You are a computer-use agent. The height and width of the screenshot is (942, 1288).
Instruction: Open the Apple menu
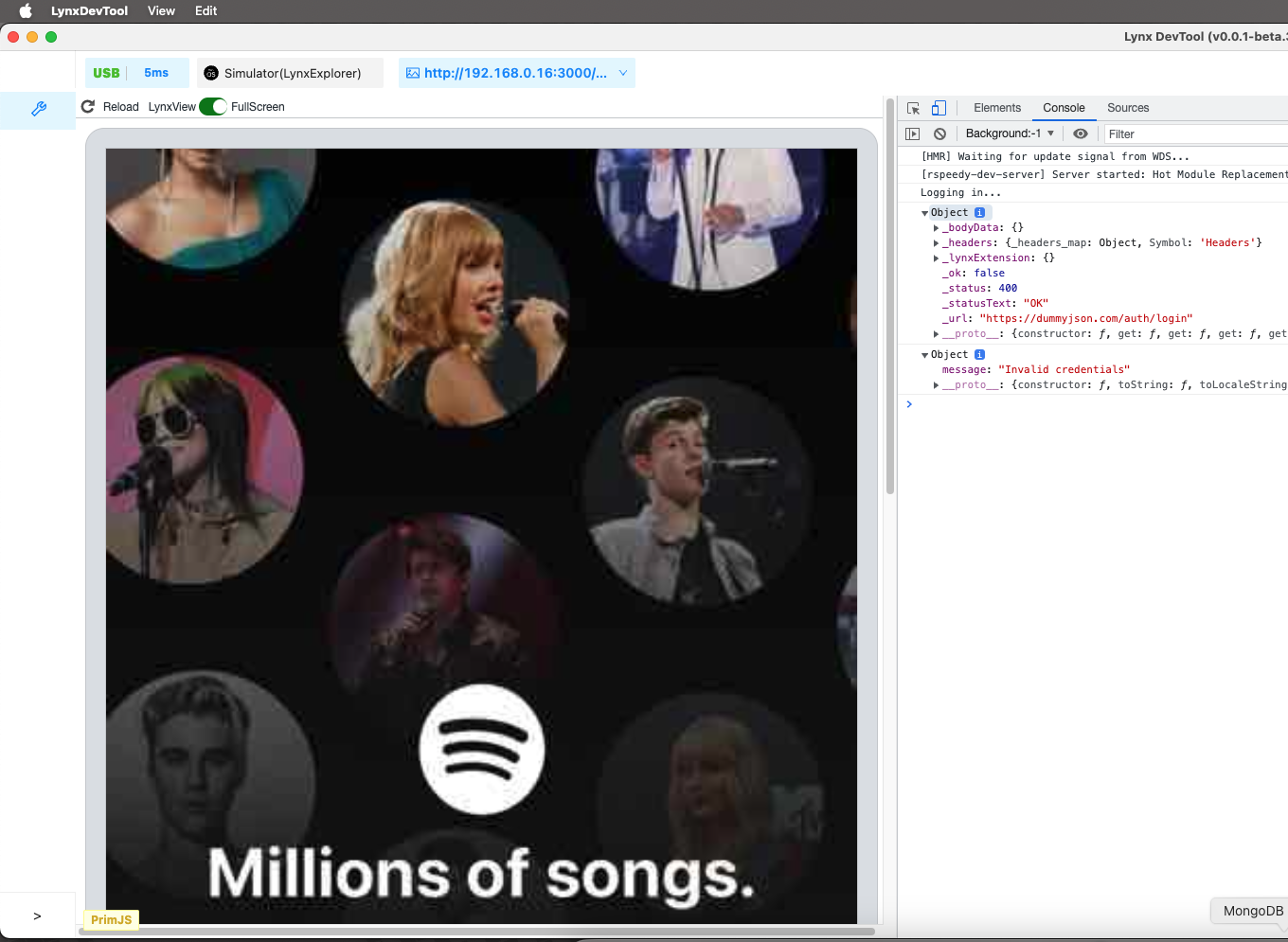[26, 11]
